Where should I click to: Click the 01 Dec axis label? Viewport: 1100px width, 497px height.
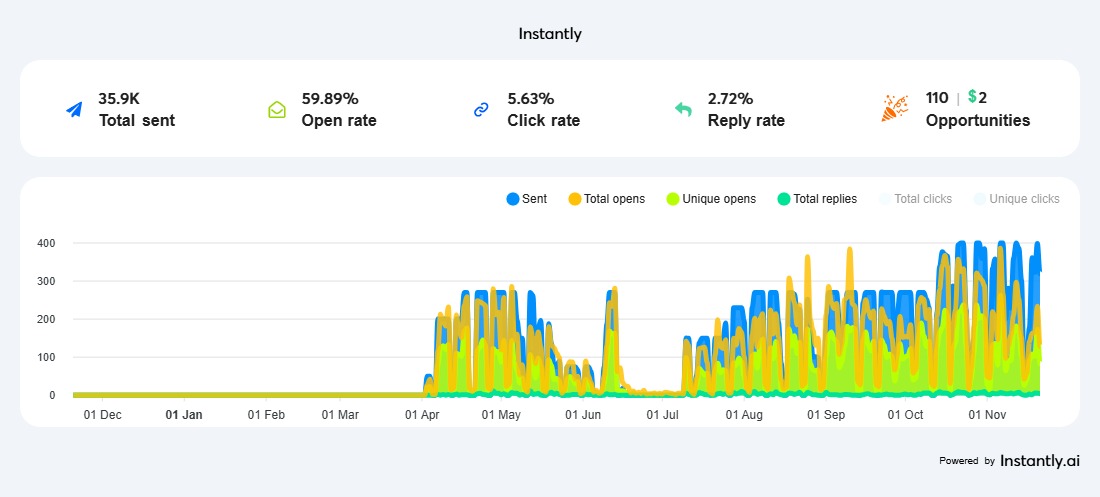coord(102,415)
